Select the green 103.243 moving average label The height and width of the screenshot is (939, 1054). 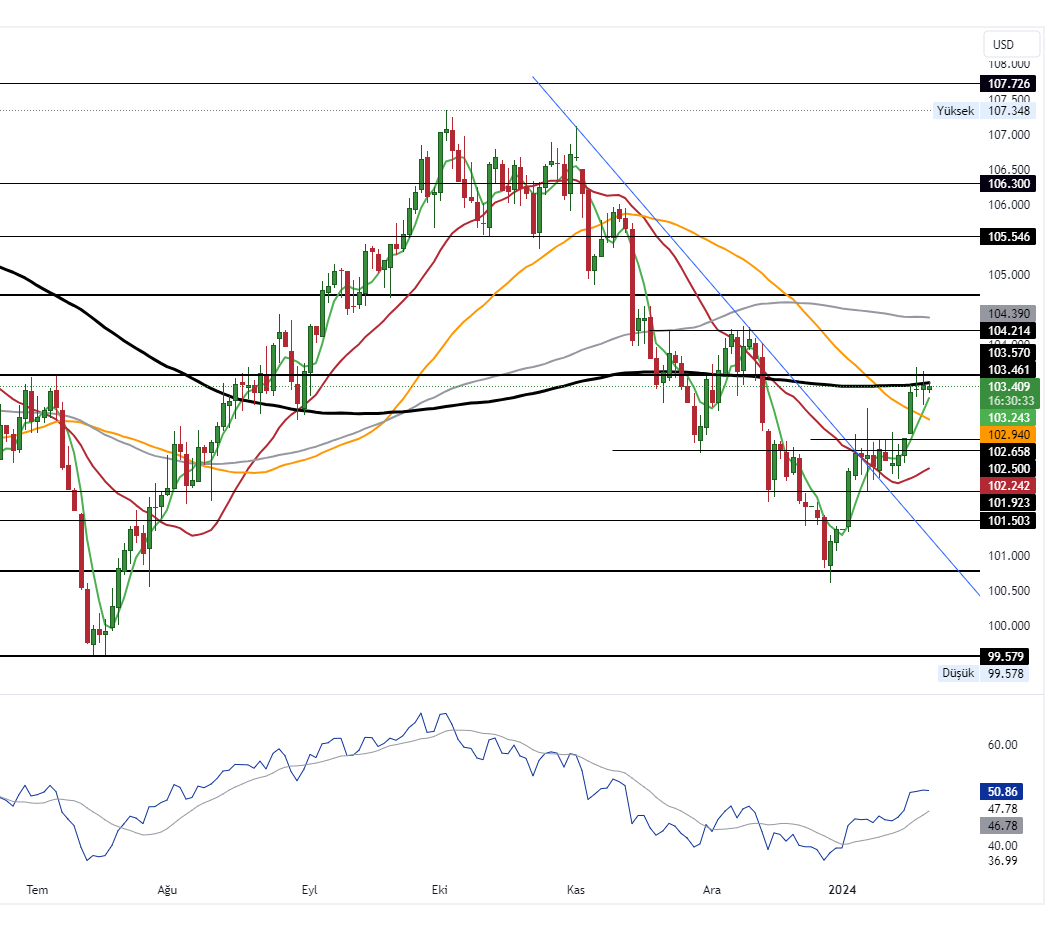(x=1009, y=417)
